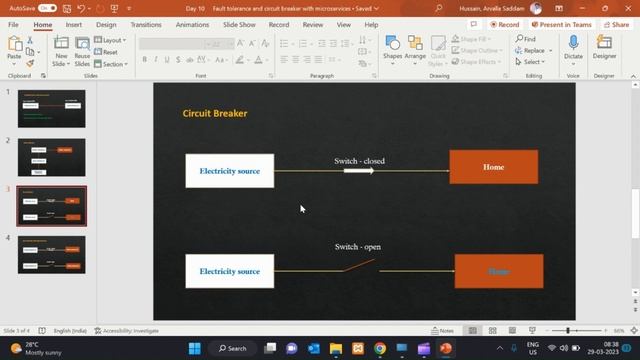Viewport: 640px width, 360px height.
Task: Open the Windows Start menu
Action: click(x=195, y=348)
